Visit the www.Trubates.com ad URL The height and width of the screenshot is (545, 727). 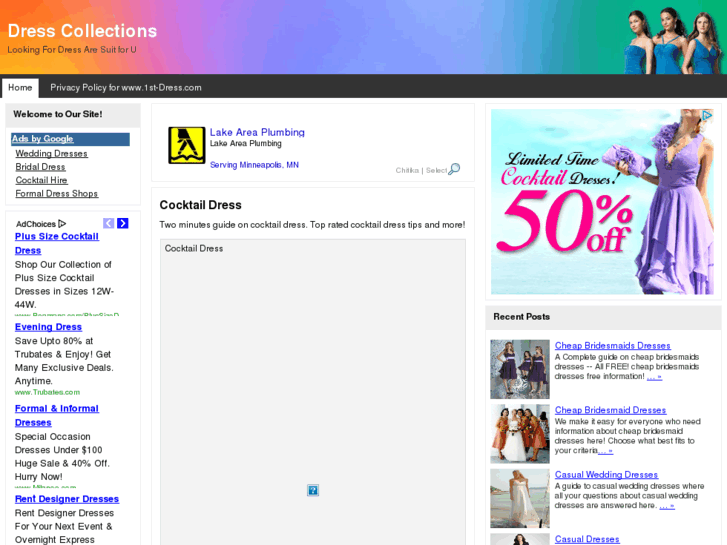(47, 392)
